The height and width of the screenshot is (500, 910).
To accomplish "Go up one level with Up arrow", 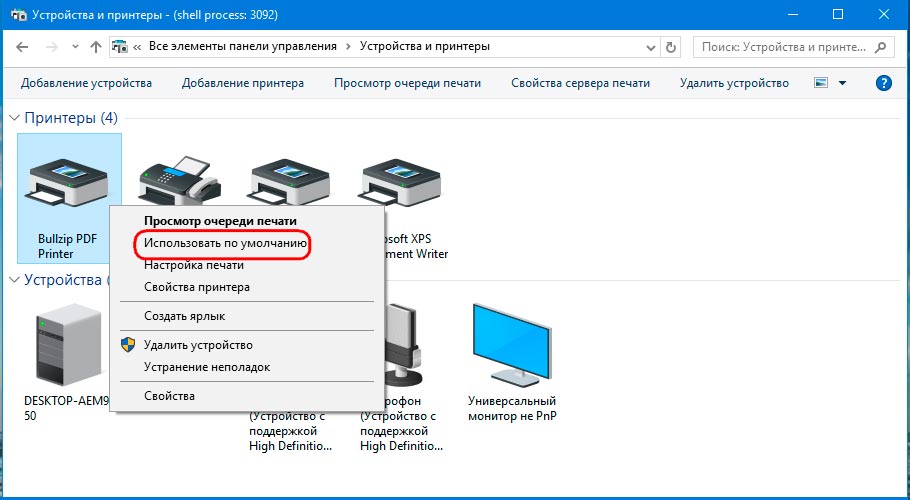I will (x=96, y=47).
